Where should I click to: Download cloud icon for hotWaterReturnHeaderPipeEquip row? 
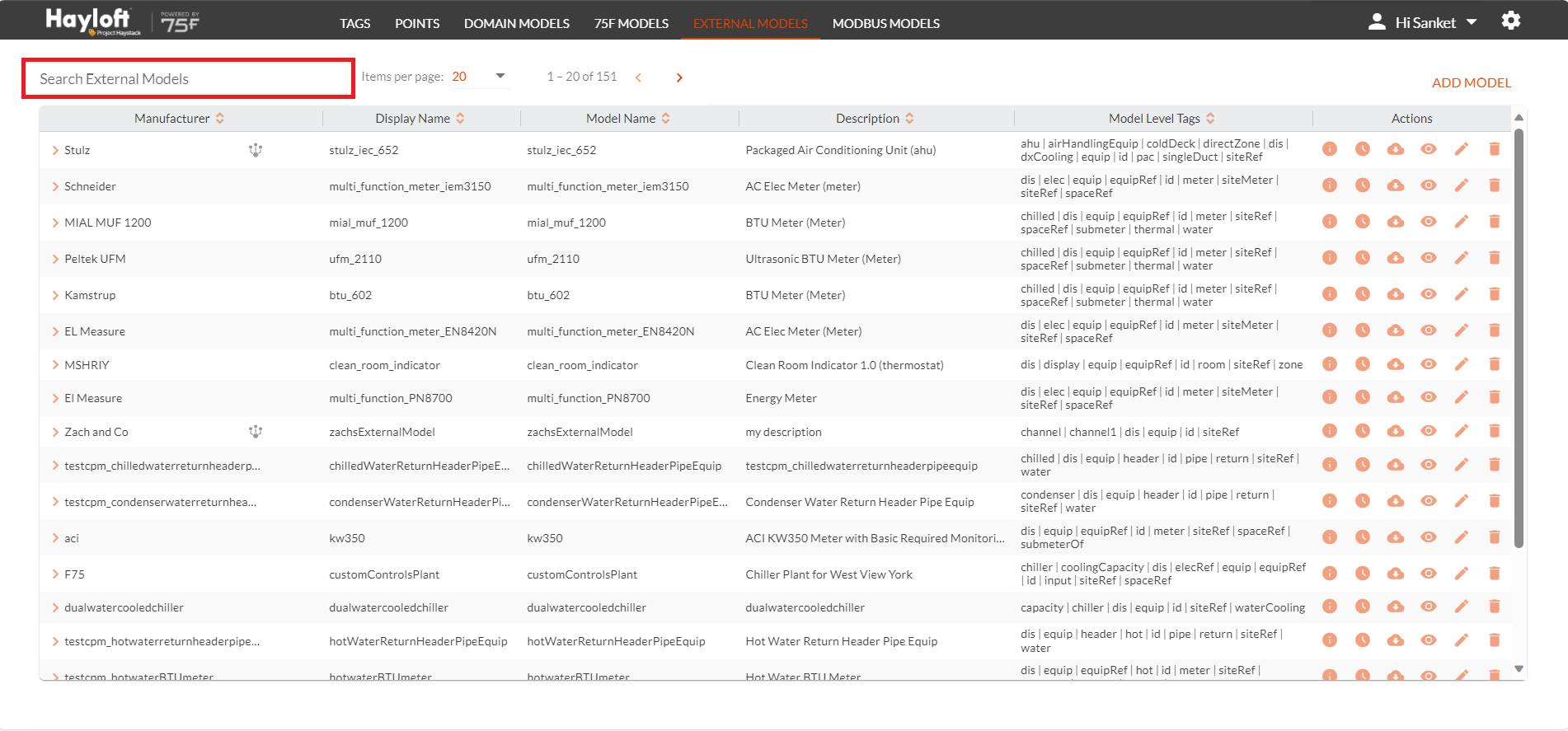pos(1395,640)
